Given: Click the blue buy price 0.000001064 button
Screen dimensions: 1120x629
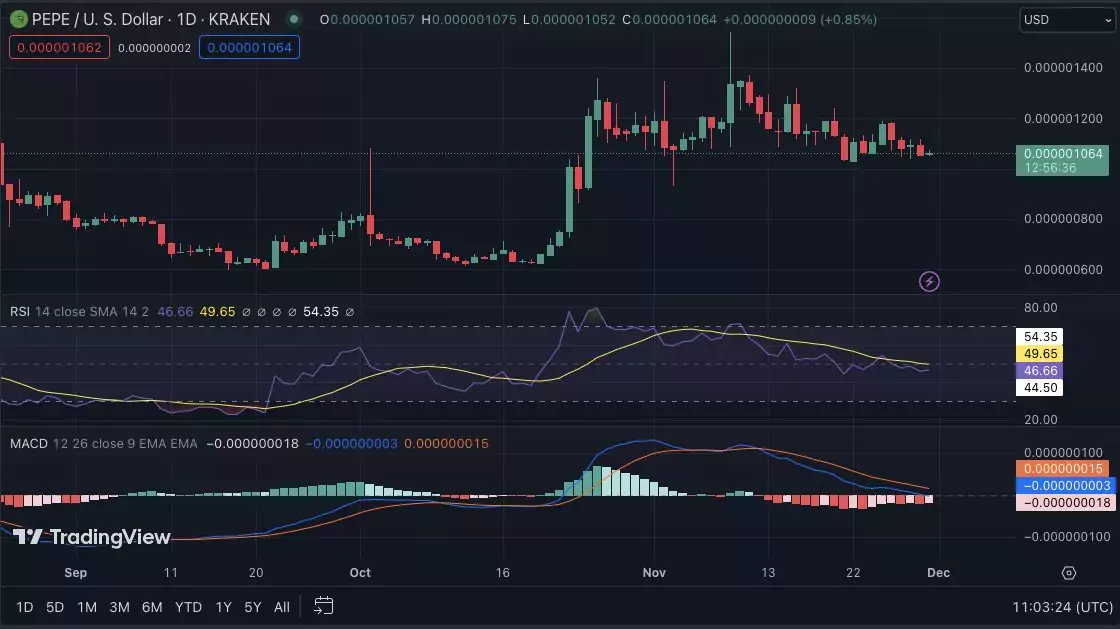Looking at the screenshot, I should pyautogui.click(x=249, y=48).
